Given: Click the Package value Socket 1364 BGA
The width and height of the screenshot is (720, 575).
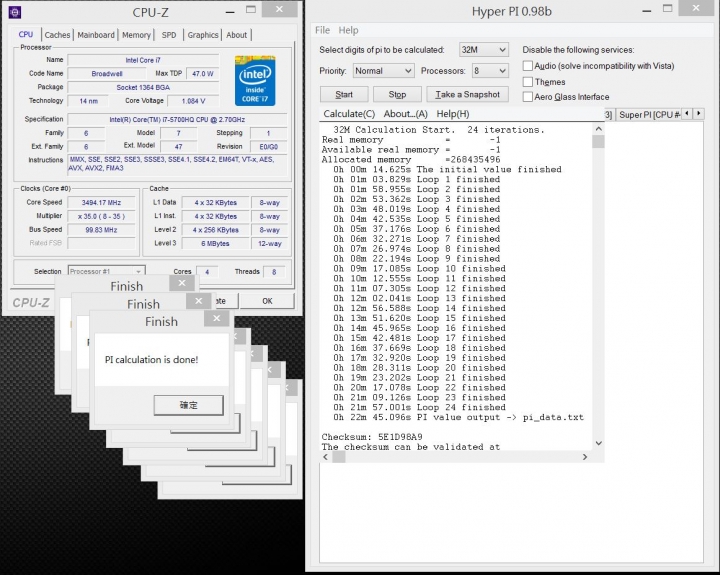Looking at the screenshot, I should [143, 87].
